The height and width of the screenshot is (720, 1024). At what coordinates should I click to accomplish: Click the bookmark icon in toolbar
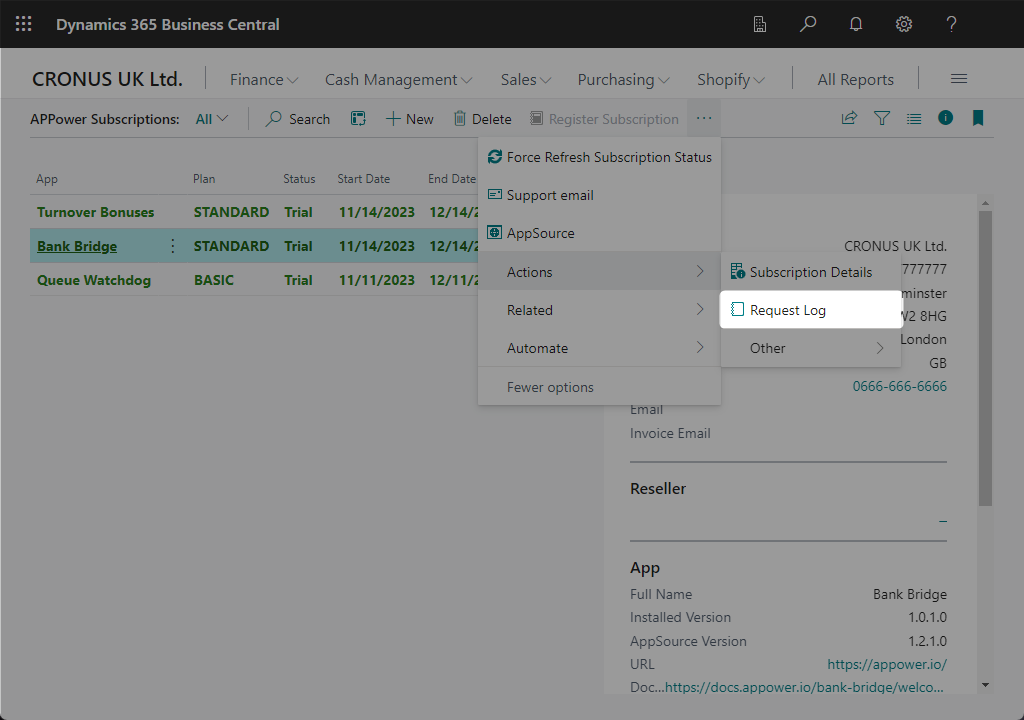977,118
